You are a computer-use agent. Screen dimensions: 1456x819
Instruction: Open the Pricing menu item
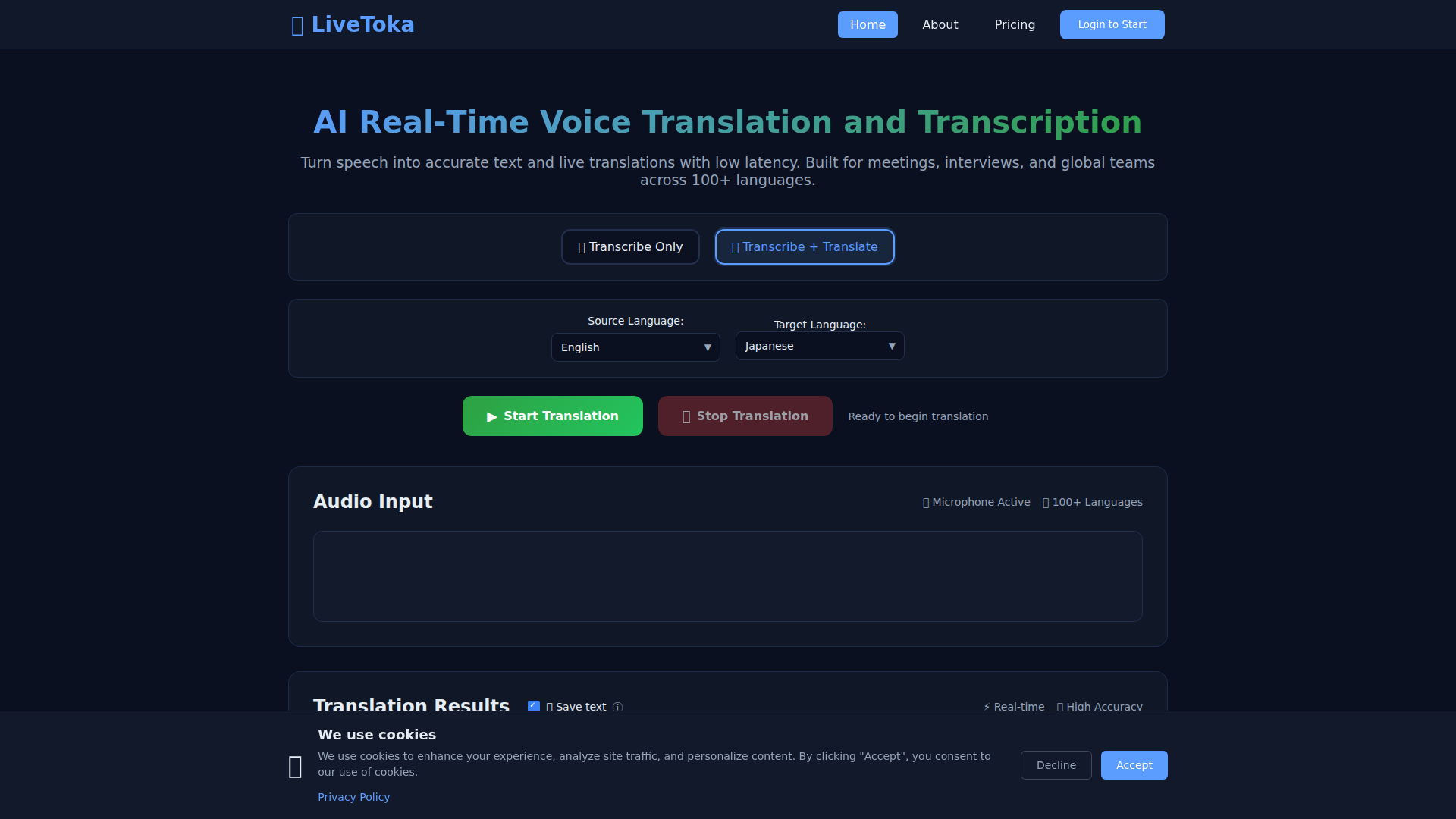point(1015,25)
